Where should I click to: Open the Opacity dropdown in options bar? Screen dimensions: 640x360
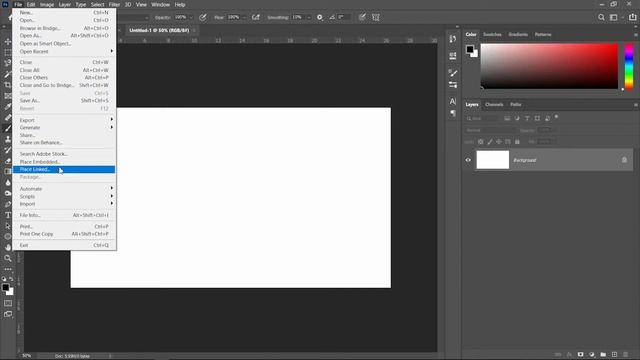(191, 18)
